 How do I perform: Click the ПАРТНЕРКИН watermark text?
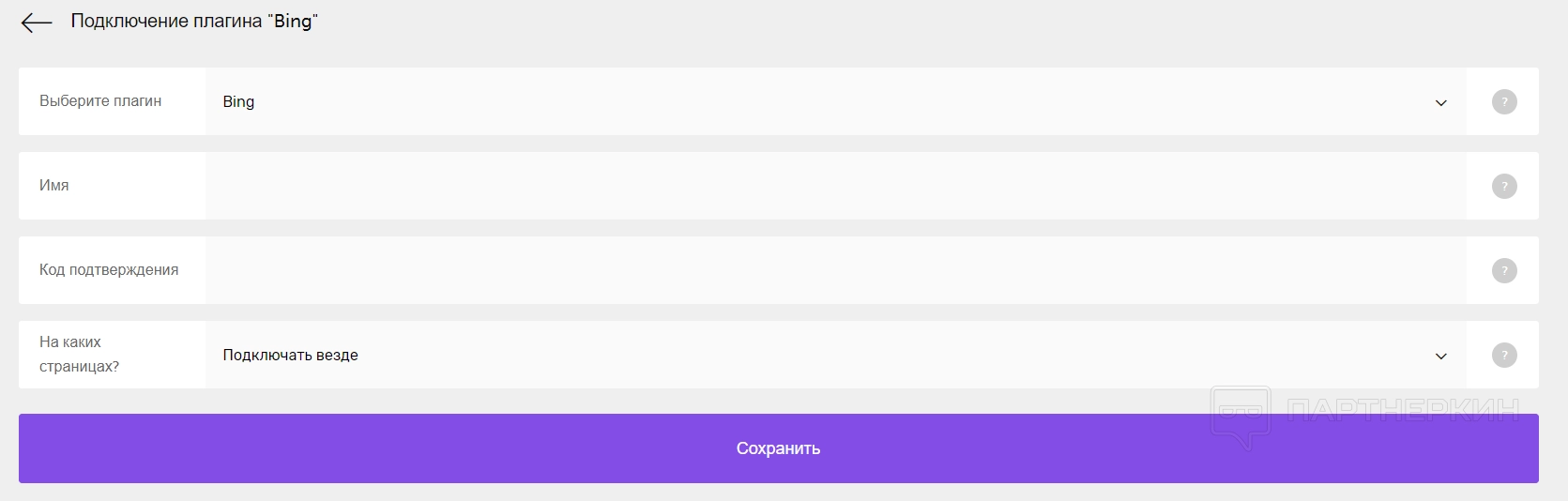click(1402, 410)
